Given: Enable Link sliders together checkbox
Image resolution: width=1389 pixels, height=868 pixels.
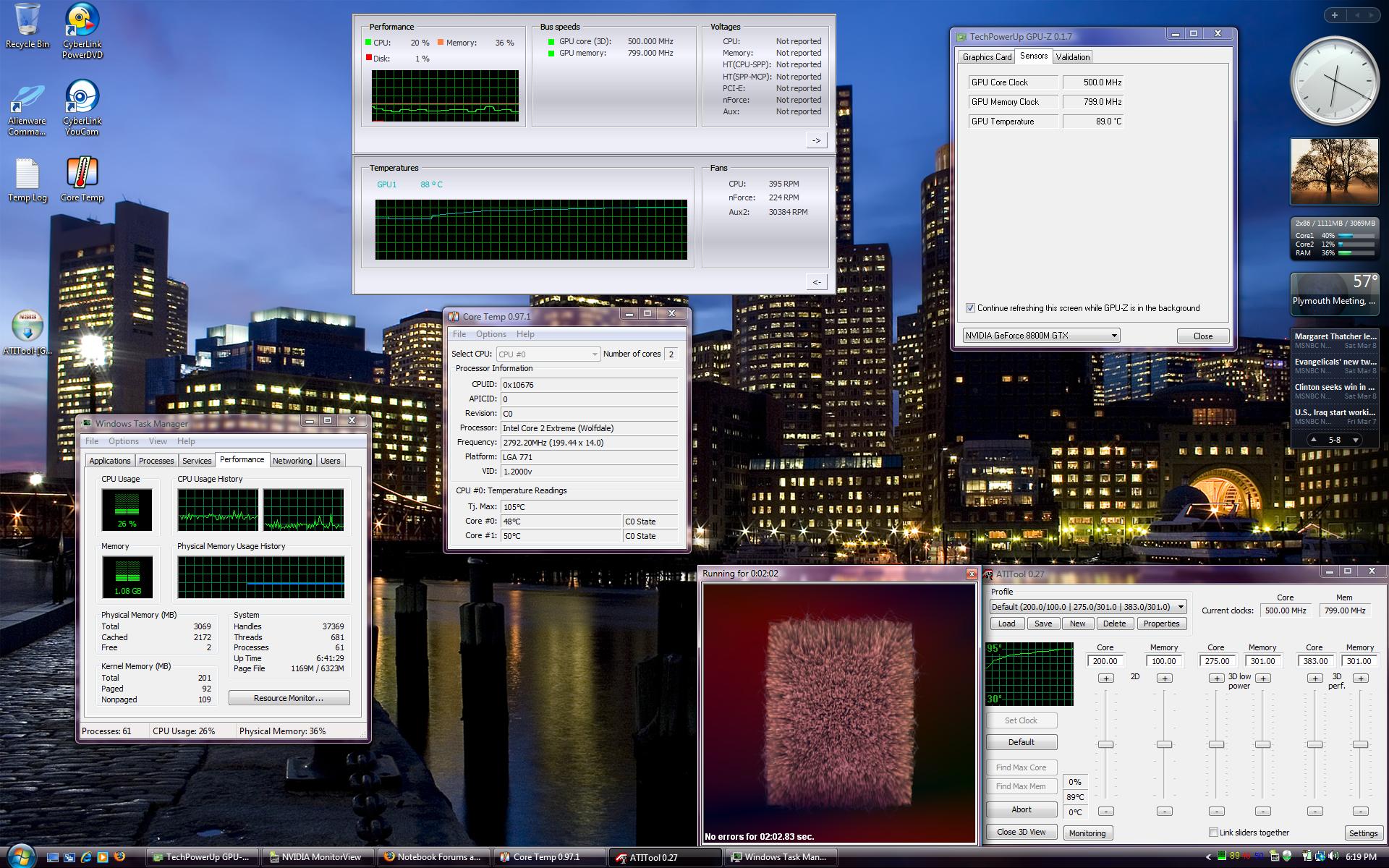Looking at the screenshot, I should (1213, 833).
